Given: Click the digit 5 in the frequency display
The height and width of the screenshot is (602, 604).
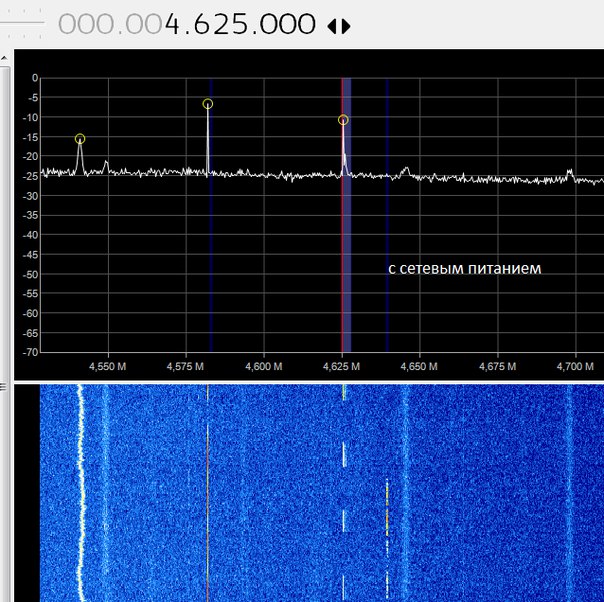Looking at the screenshot, I should (240, 24).
